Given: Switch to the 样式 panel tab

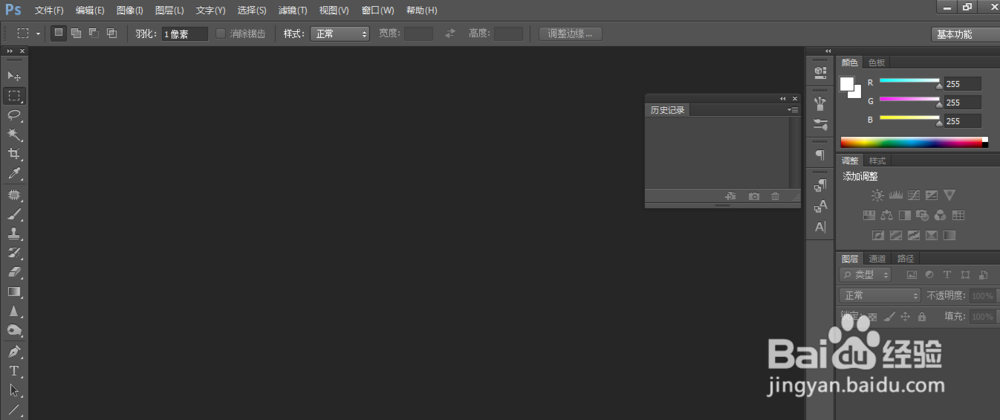Looking at the screenshot, I should [878, 161].
